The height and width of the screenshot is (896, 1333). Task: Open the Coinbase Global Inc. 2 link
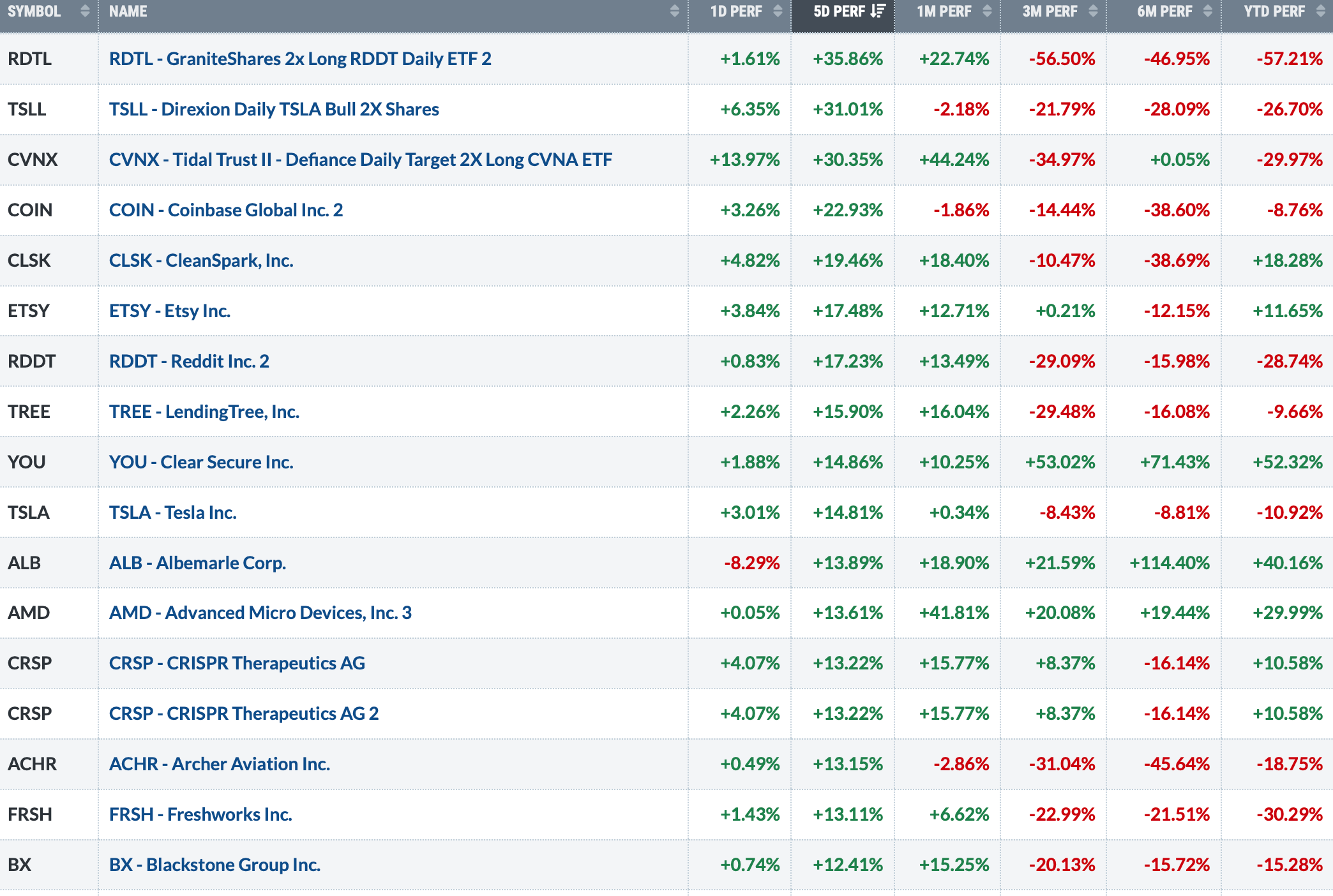[226, 210]
